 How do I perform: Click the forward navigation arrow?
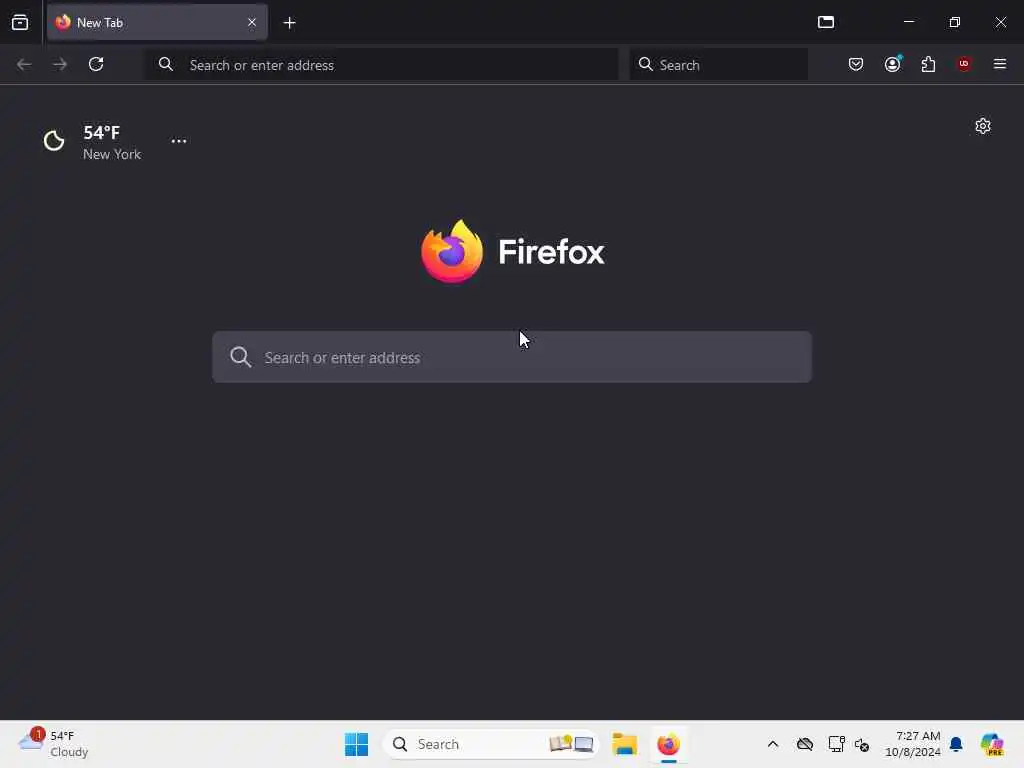(60, 64)
